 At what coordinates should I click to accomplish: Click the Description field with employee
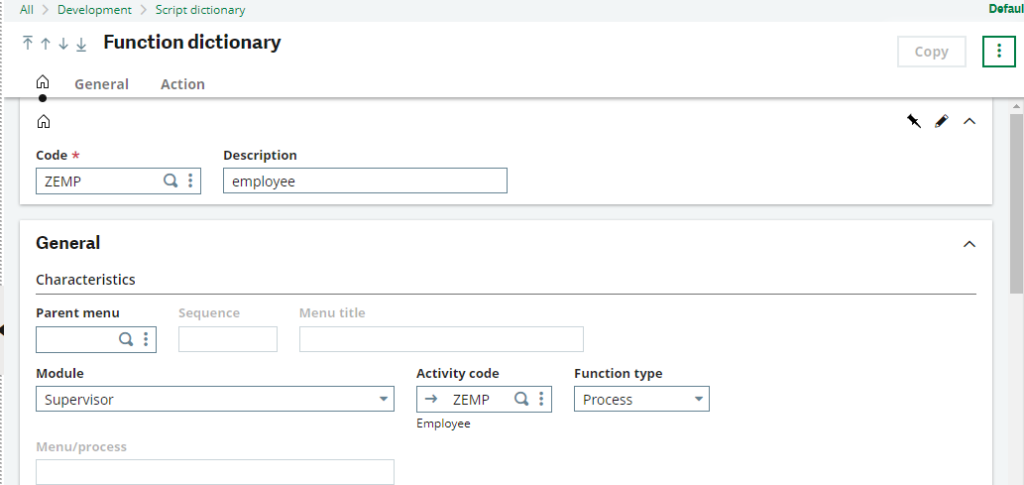click(x=365, y=181)
